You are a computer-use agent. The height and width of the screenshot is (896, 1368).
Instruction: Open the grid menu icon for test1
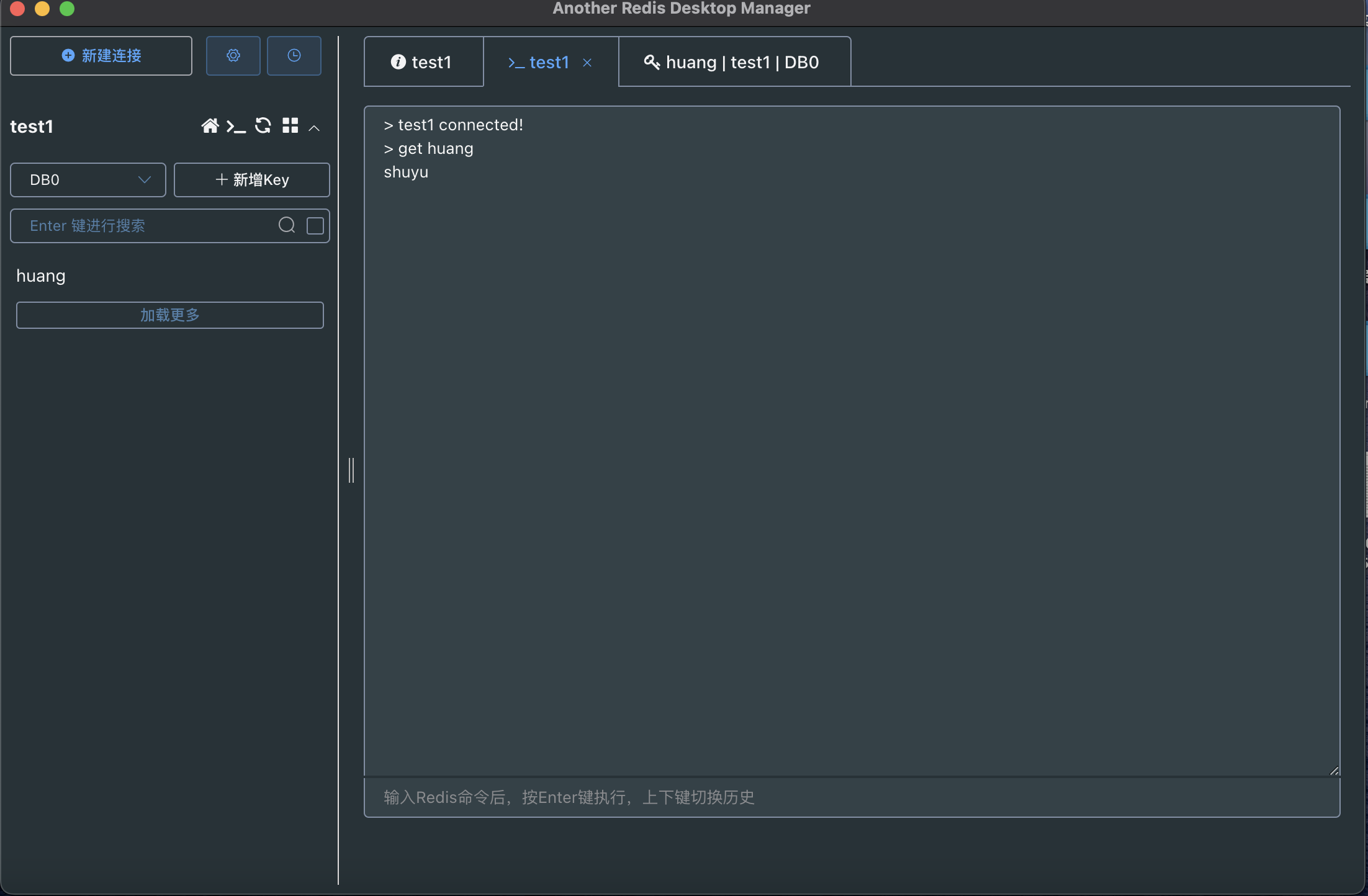[x=290, y=126]
